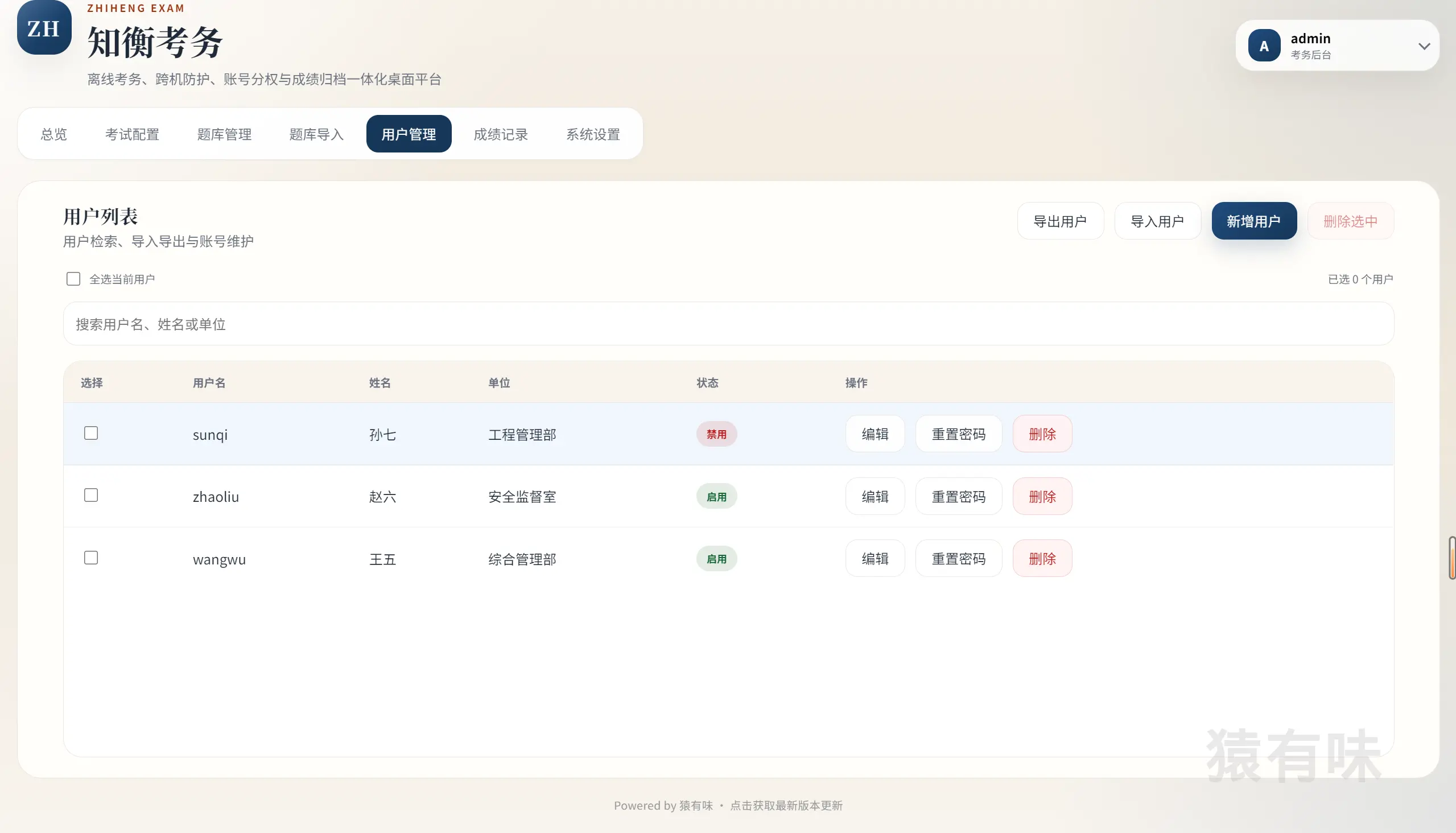
Task: Switch to the 题库导入 tab
Action: click(x=316, y=134)
